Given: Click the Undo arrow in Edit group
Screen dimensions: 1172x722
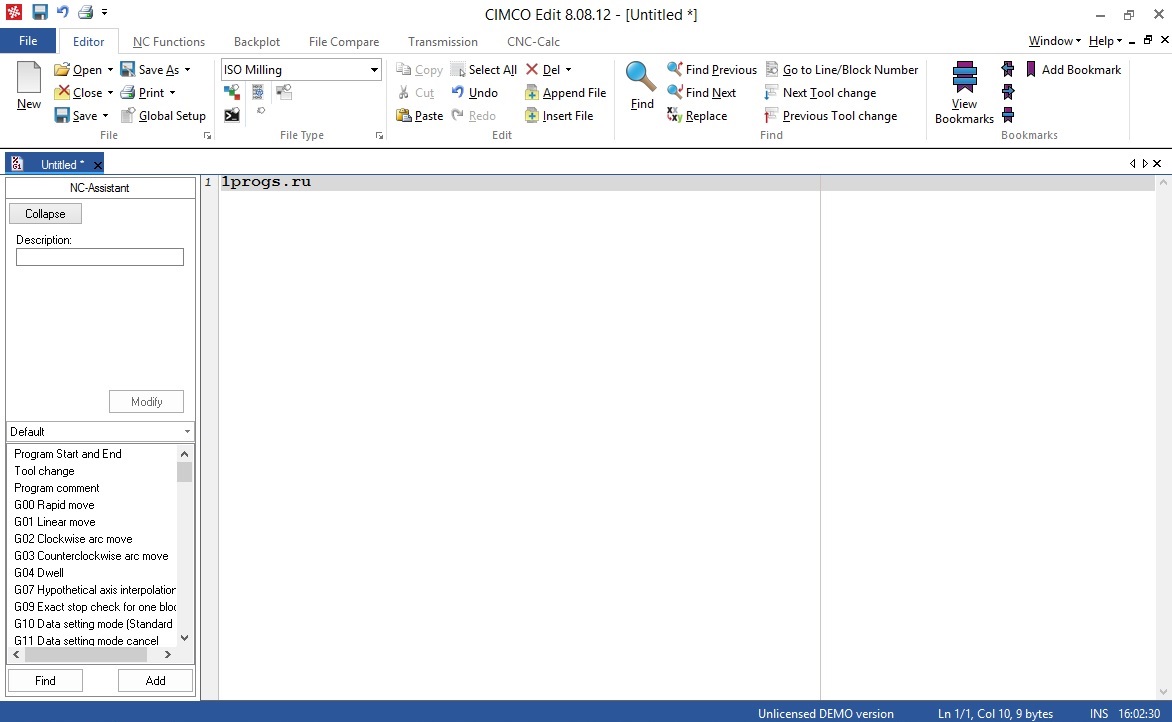Looking at the screenshot, I should pyautogui.click(x=457, y=92).
